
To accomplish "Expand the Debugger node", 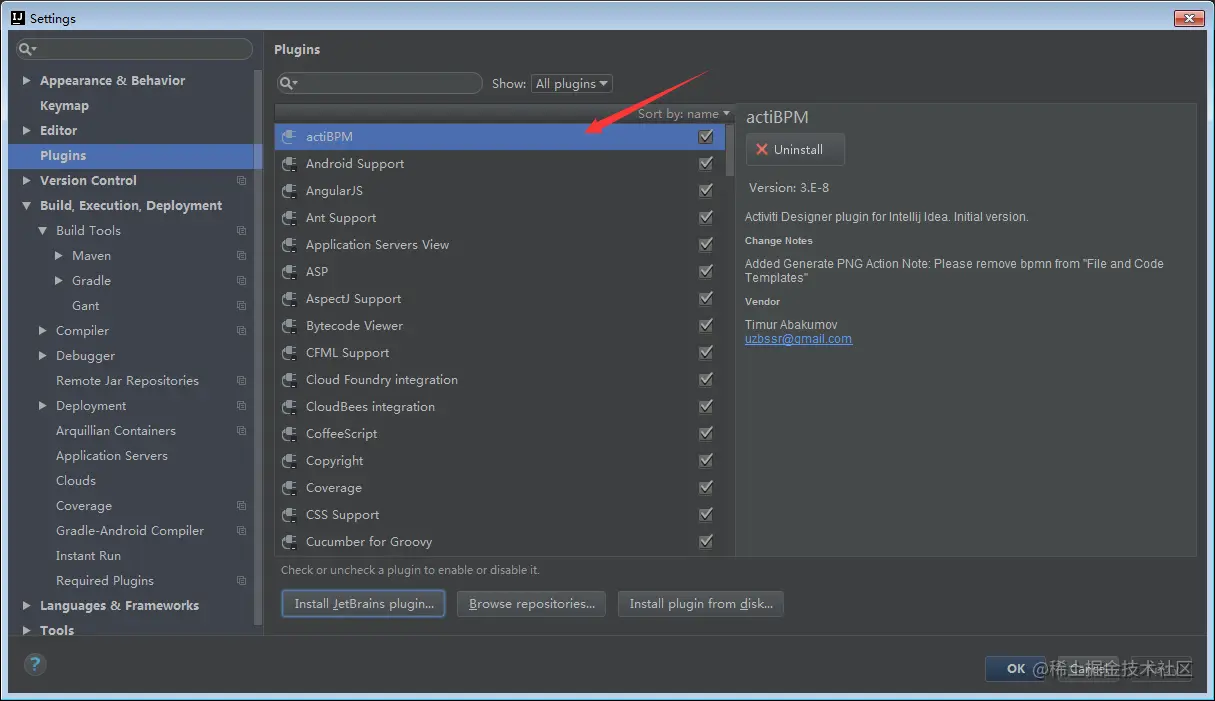I will tap(43, 356).
